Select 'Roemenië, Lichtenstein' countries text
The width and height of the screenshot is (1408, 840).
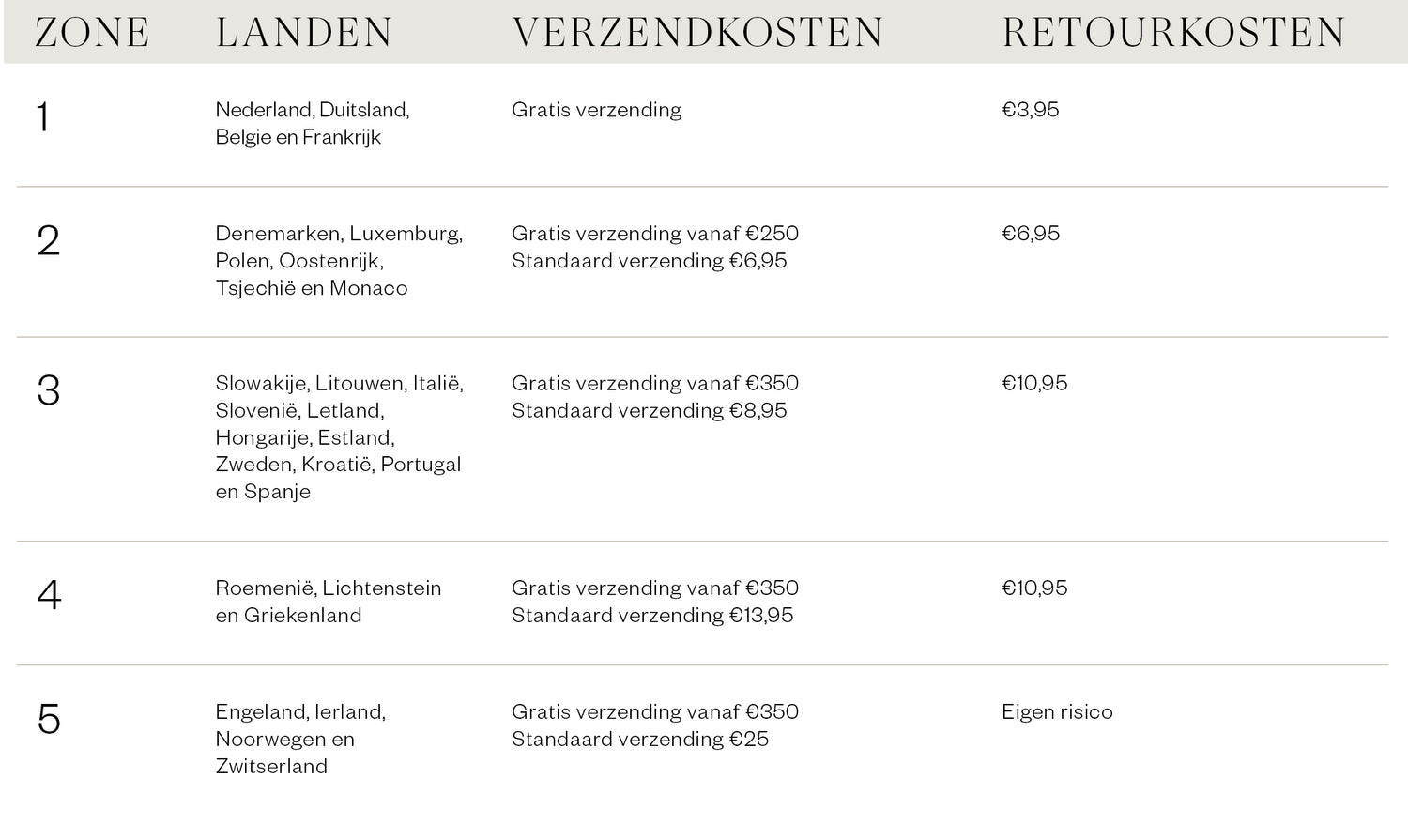coord(329,588)
